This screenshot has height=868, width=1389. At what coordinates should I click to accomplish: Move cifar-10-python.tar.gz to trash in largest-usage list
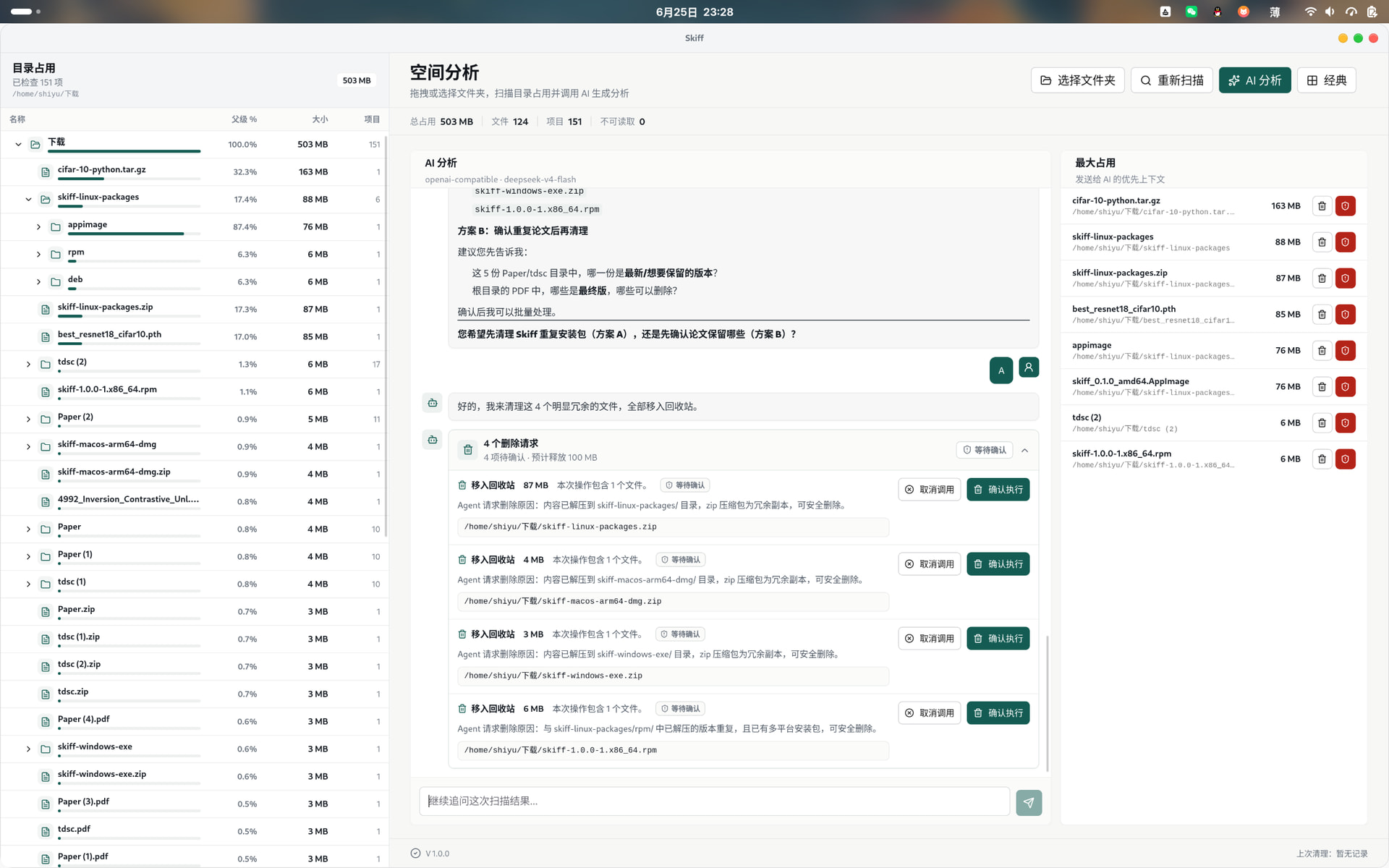(x=1322, y=206)
